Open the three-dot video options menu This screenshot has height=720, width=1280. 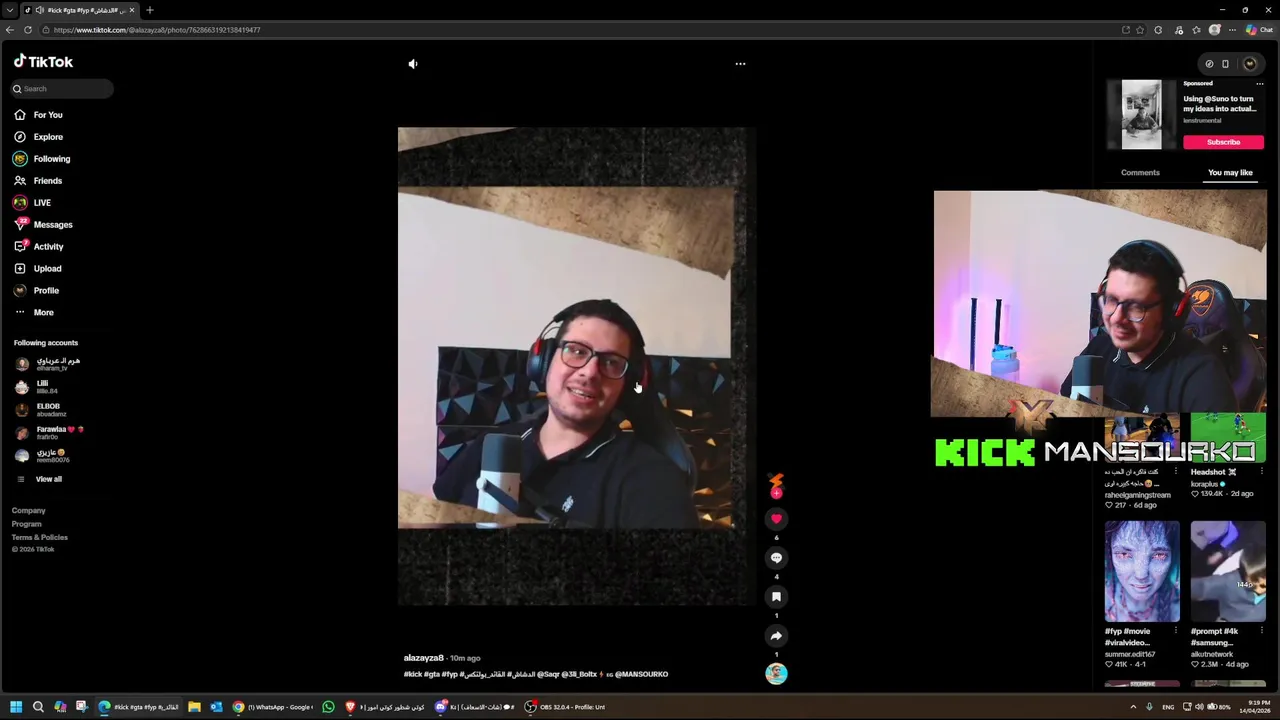click(740, 64)
